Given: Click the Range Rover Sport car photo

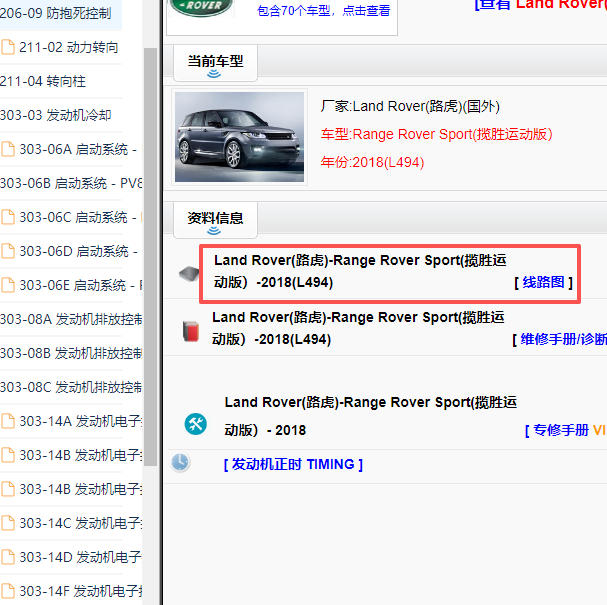Looking at the screenshot, I should click(x=239, y=137).
